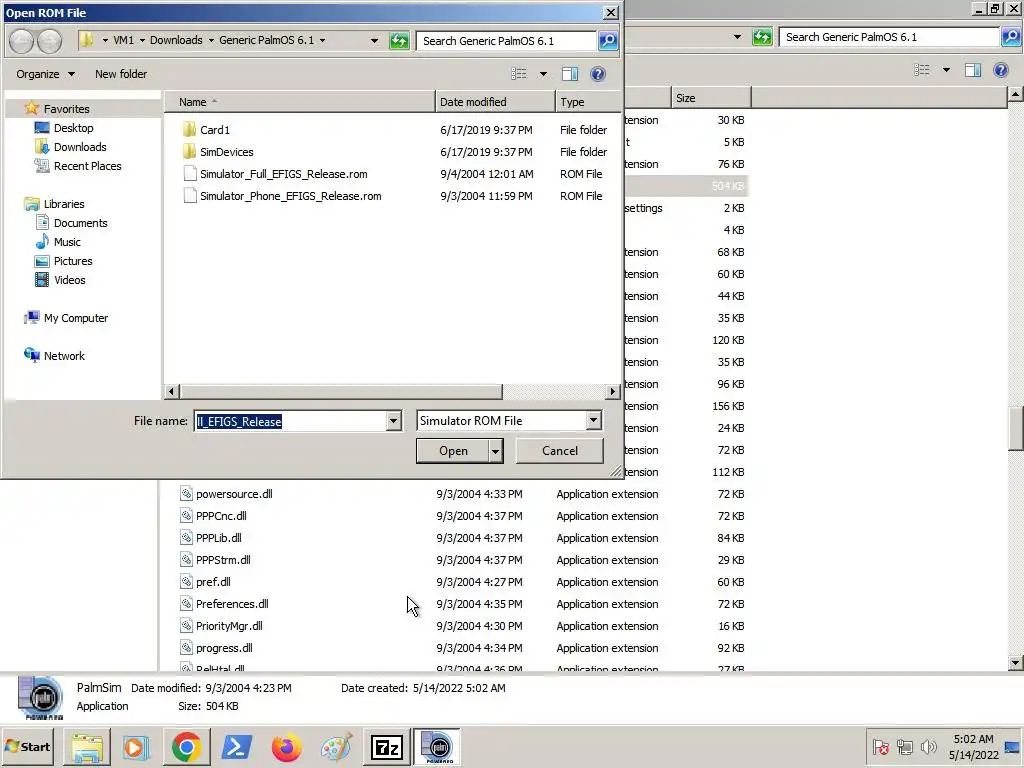
Task: Click the search magnifier icon in the dialog
Action: (x=608, y=41)
